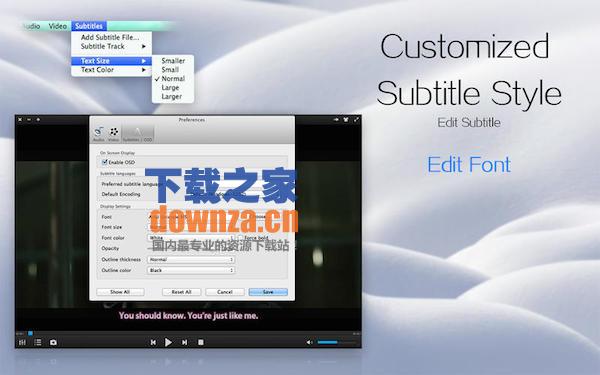This screenshot has width=600, height=375.
Task: Stop playback with the square Stop button
Action: pos(201,342)
